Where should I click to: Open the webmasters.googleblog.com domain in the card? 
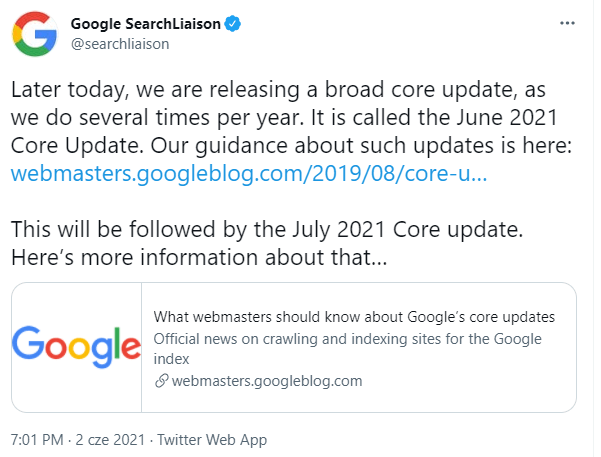point(267,381)
